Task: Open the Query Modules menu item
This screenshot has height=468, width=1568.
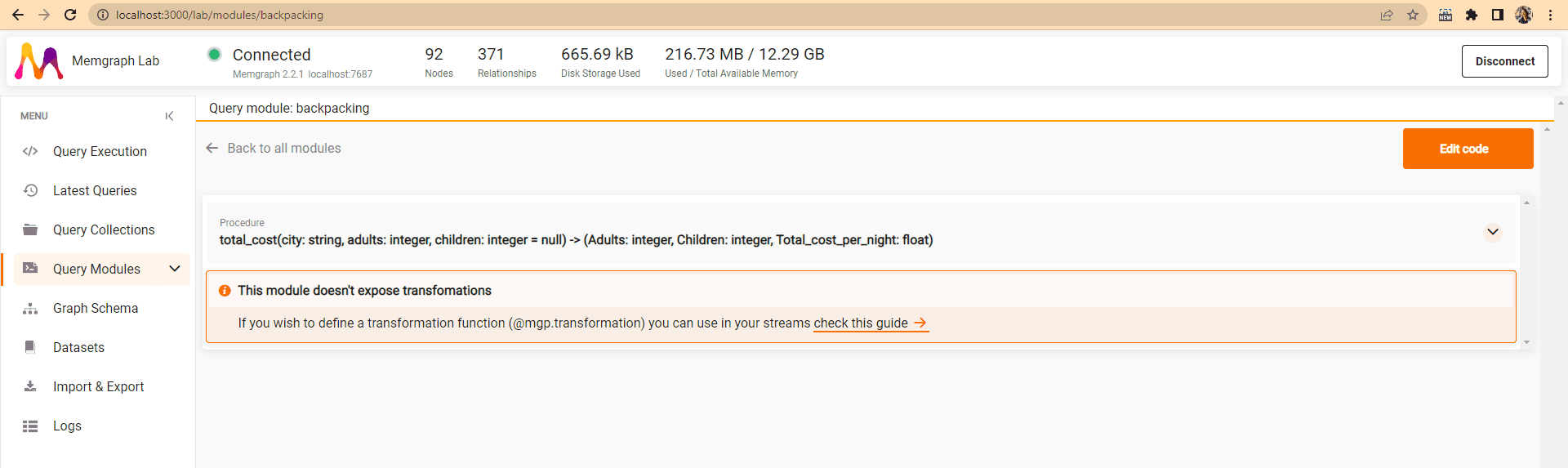Action: pos(96,269)
